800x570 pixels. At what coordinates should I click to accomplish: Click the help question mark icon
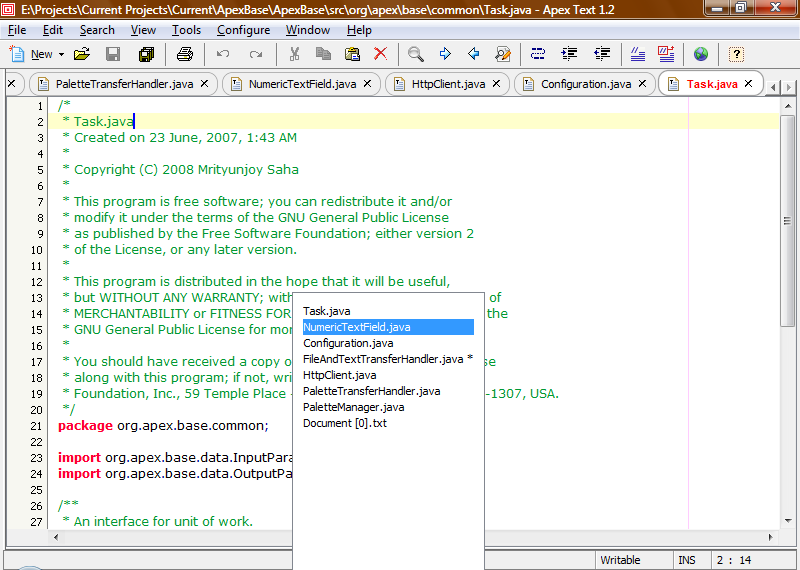click(x=736, y=54)
